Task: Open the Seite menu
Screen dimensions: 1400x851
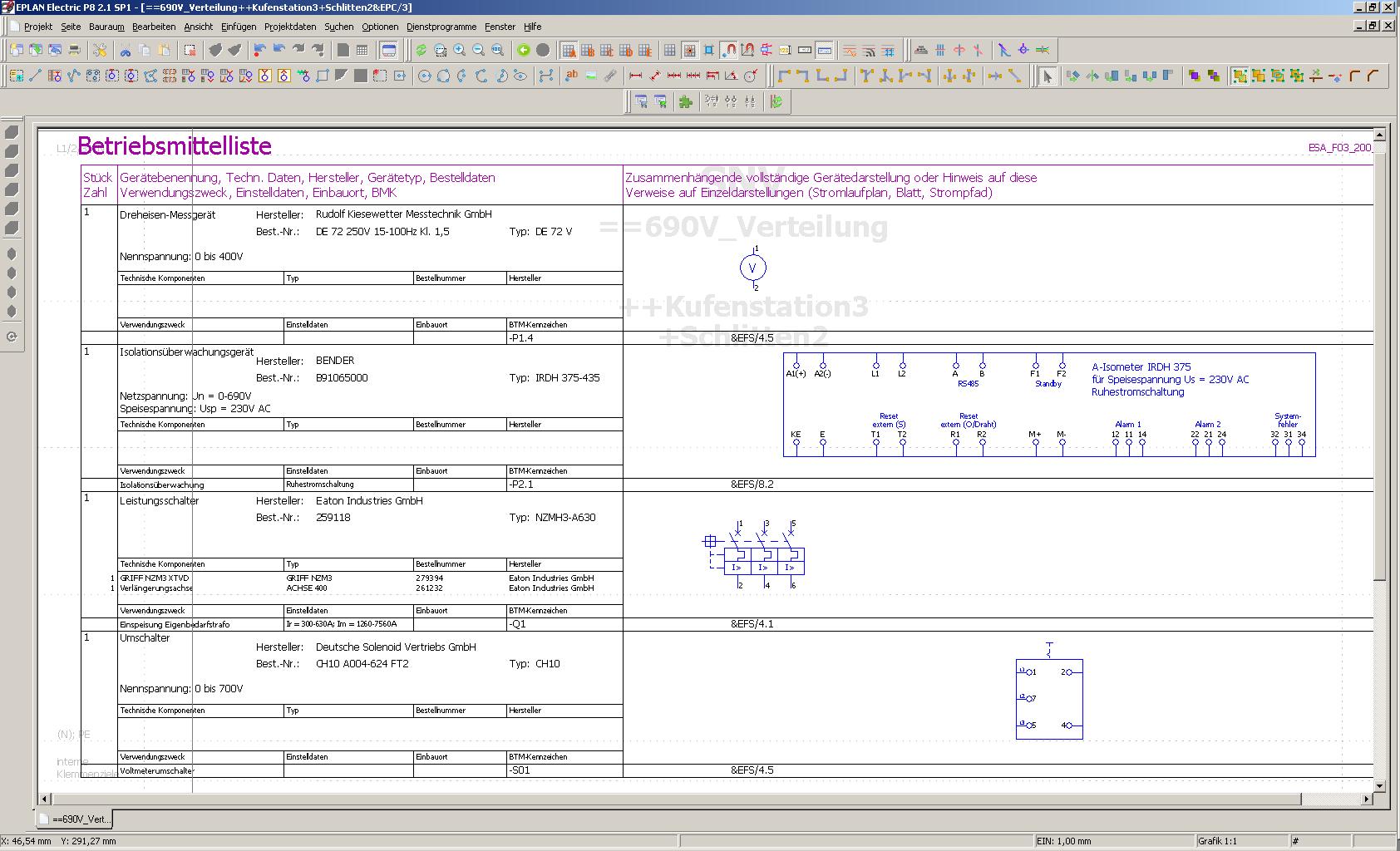Action: (71, 27)
